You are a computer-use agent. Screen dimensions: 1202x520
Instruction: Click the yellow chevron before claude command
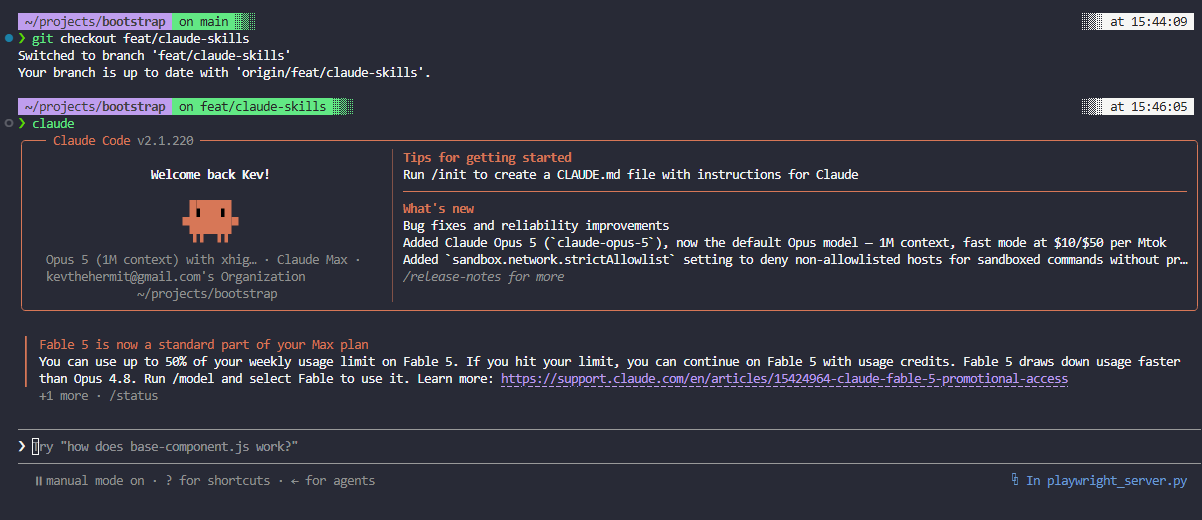click(x=22, y=123)
